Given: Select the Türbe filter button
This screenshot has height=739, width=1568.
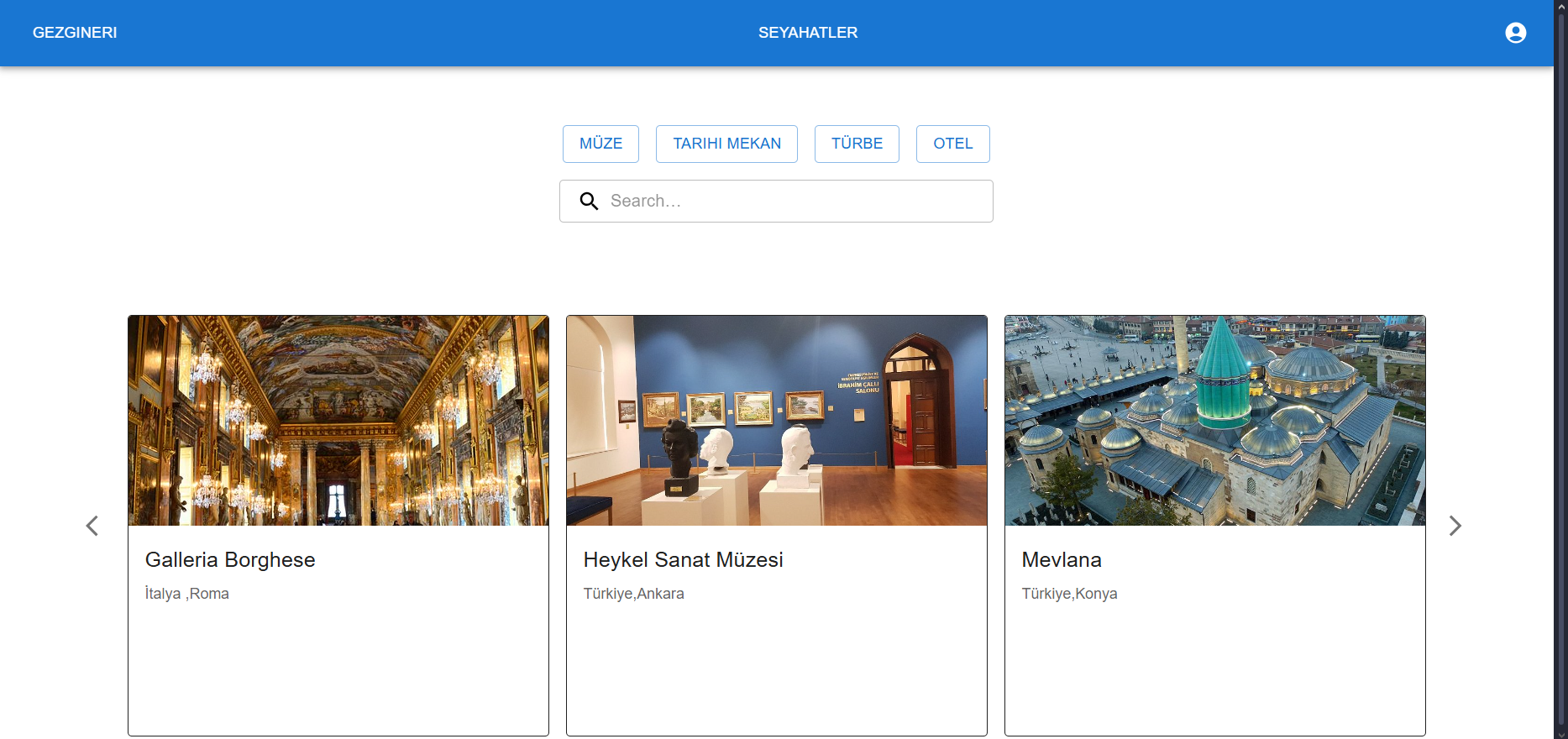Looking at the screenshot, I should click(857, 144).
